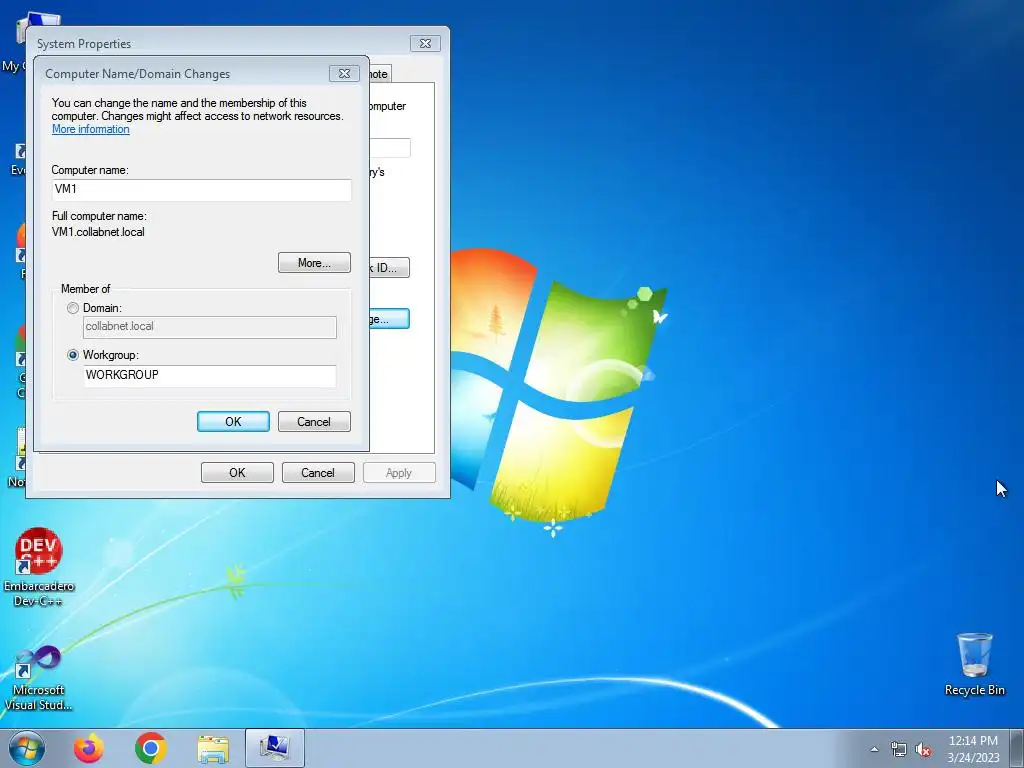Screen dimensions: 1024x768
Task: Select the Workgroup radio button
Action: pos(73,355)
